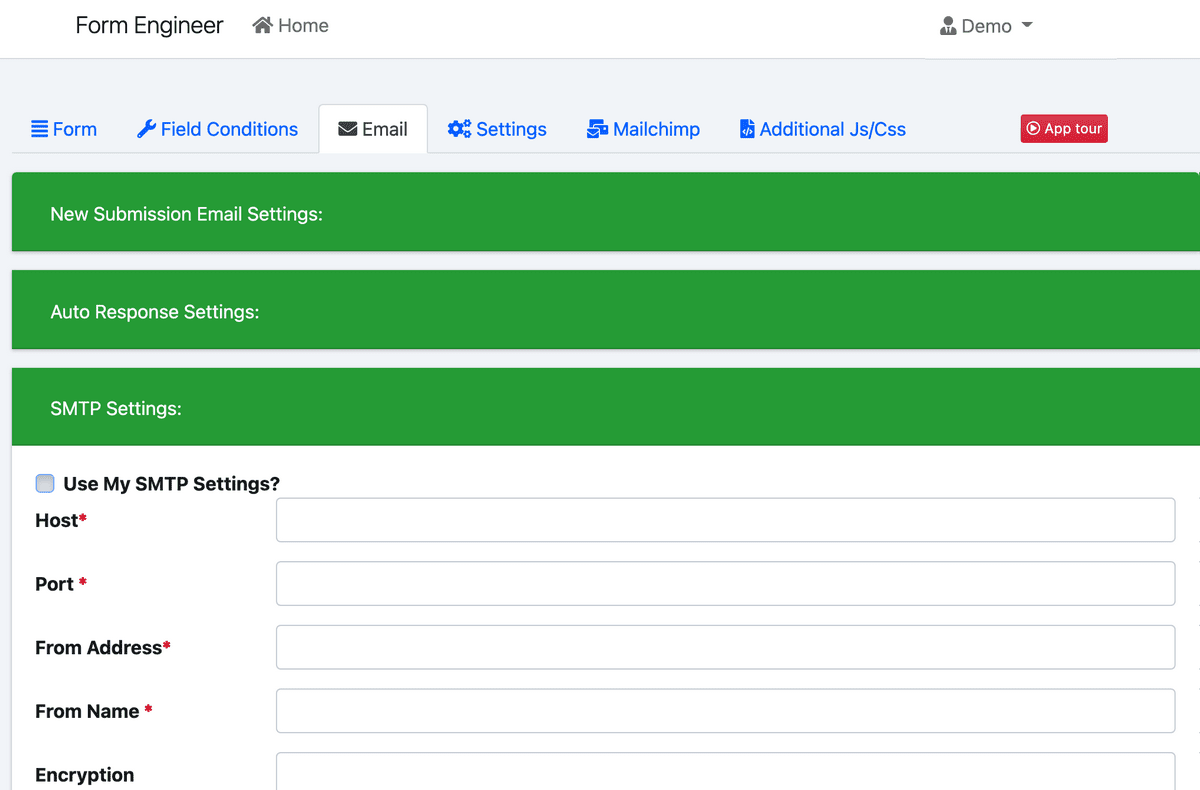The width and height of the screenshot is (1200, 790).
Task: Click the wrench icon for Field Conditions
Action: coord(146,129)
